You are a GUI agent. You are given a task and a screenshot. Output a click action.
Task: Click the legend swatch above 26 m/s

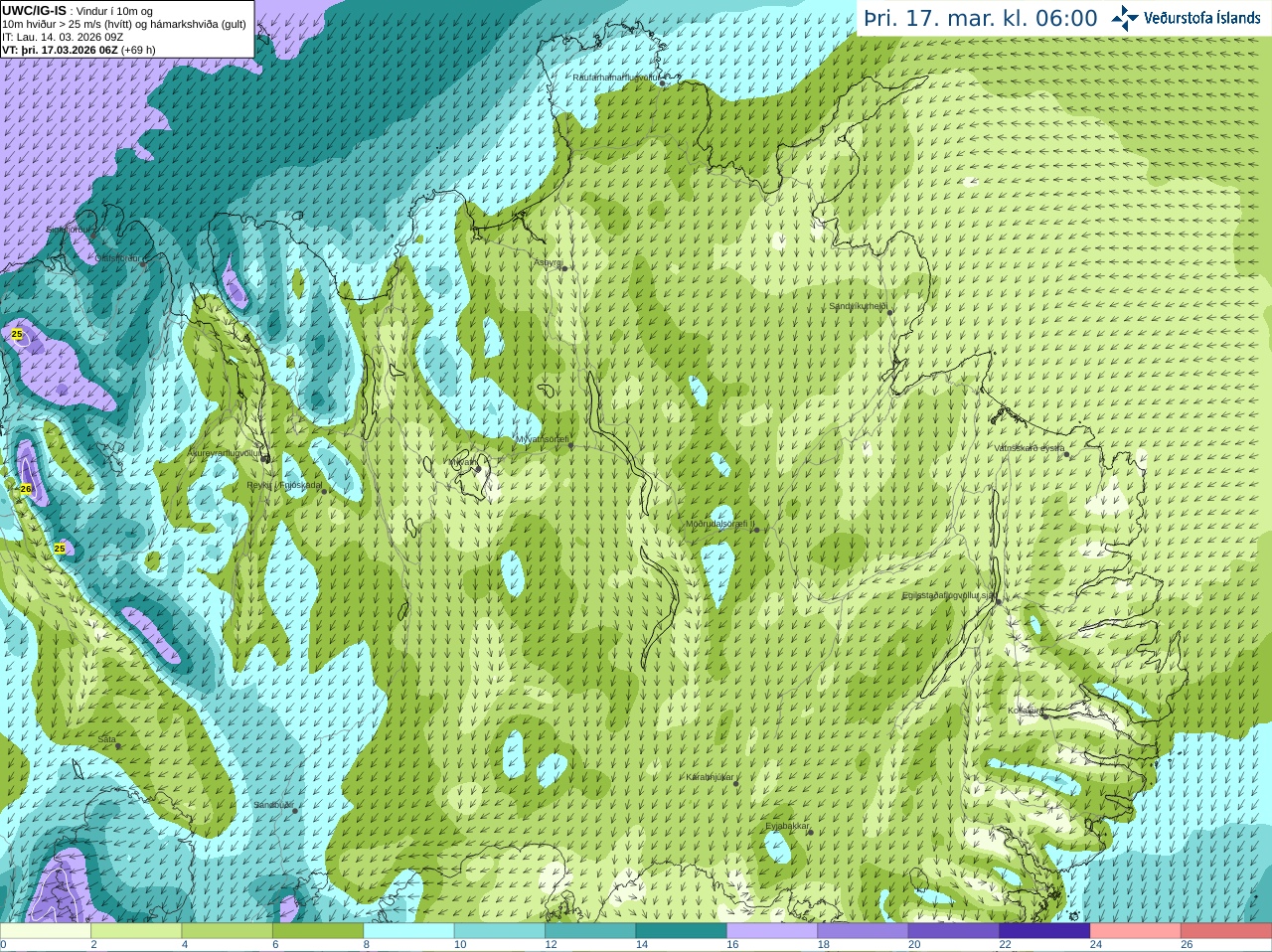(1226, 931)
